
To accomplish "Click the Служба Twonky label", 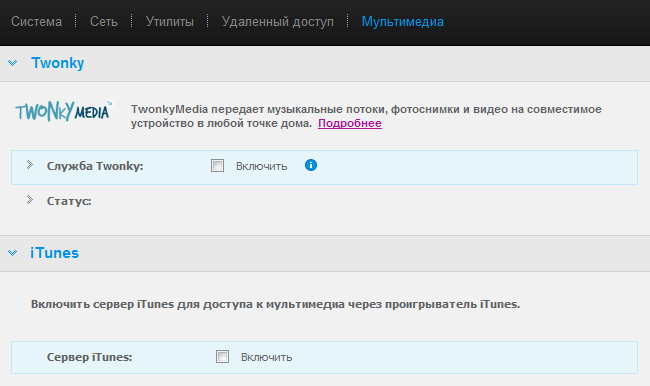I will pos(95,166).
